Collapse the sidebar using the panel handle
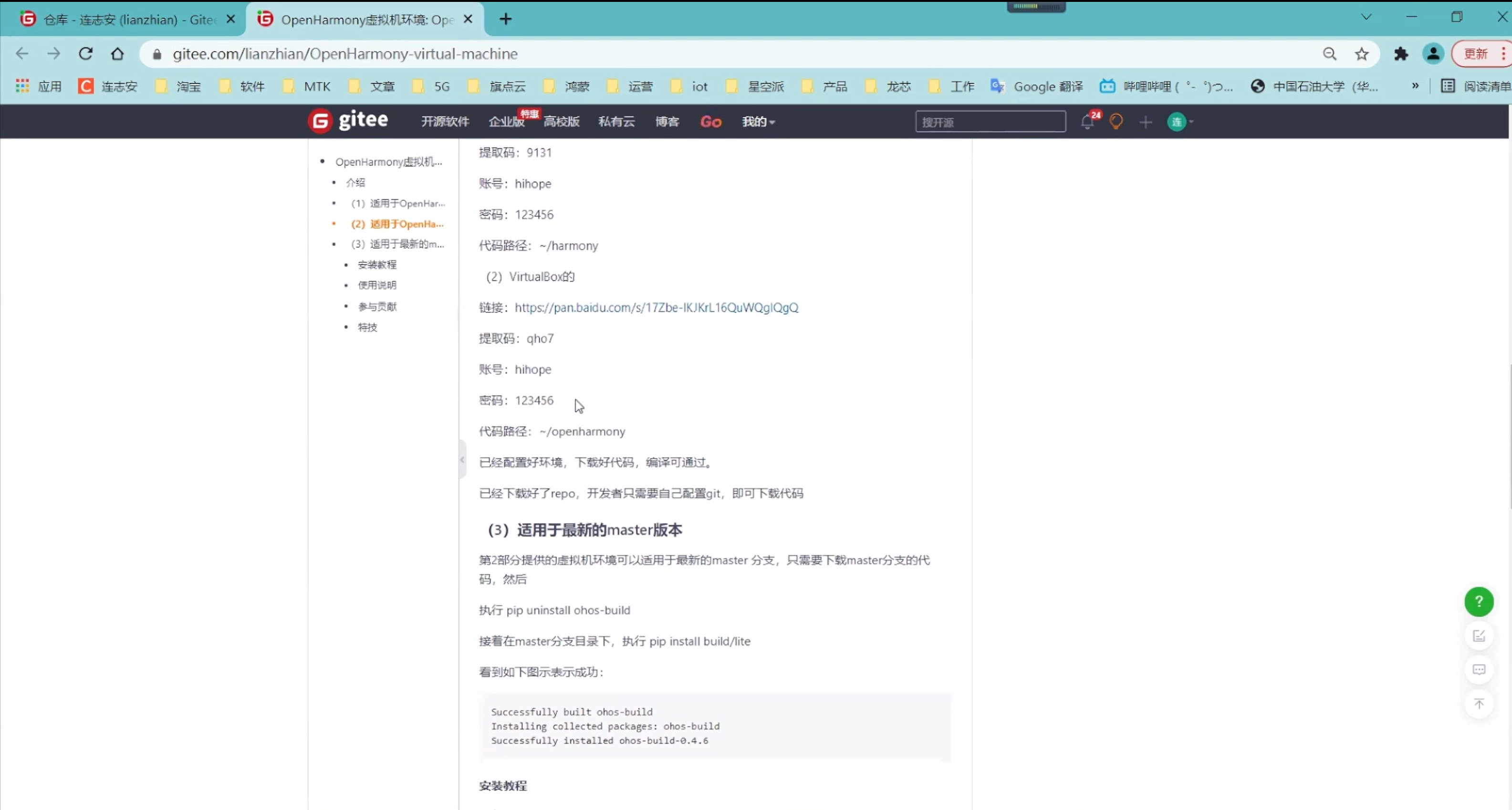This screenshot has width=1512, height=810. tap(462, 459)
